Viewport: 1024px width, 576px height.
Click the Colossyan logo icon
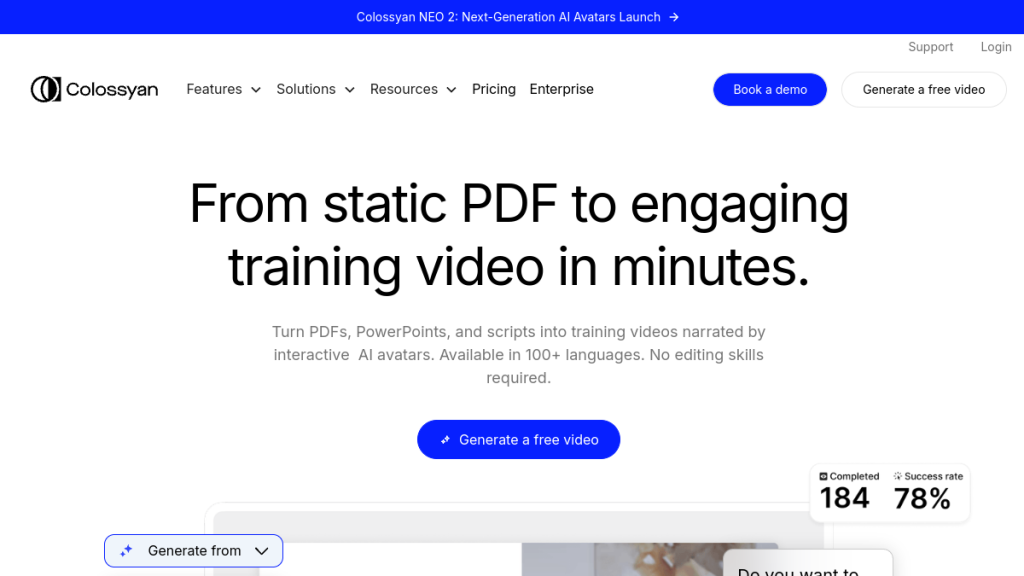[46, 89]
